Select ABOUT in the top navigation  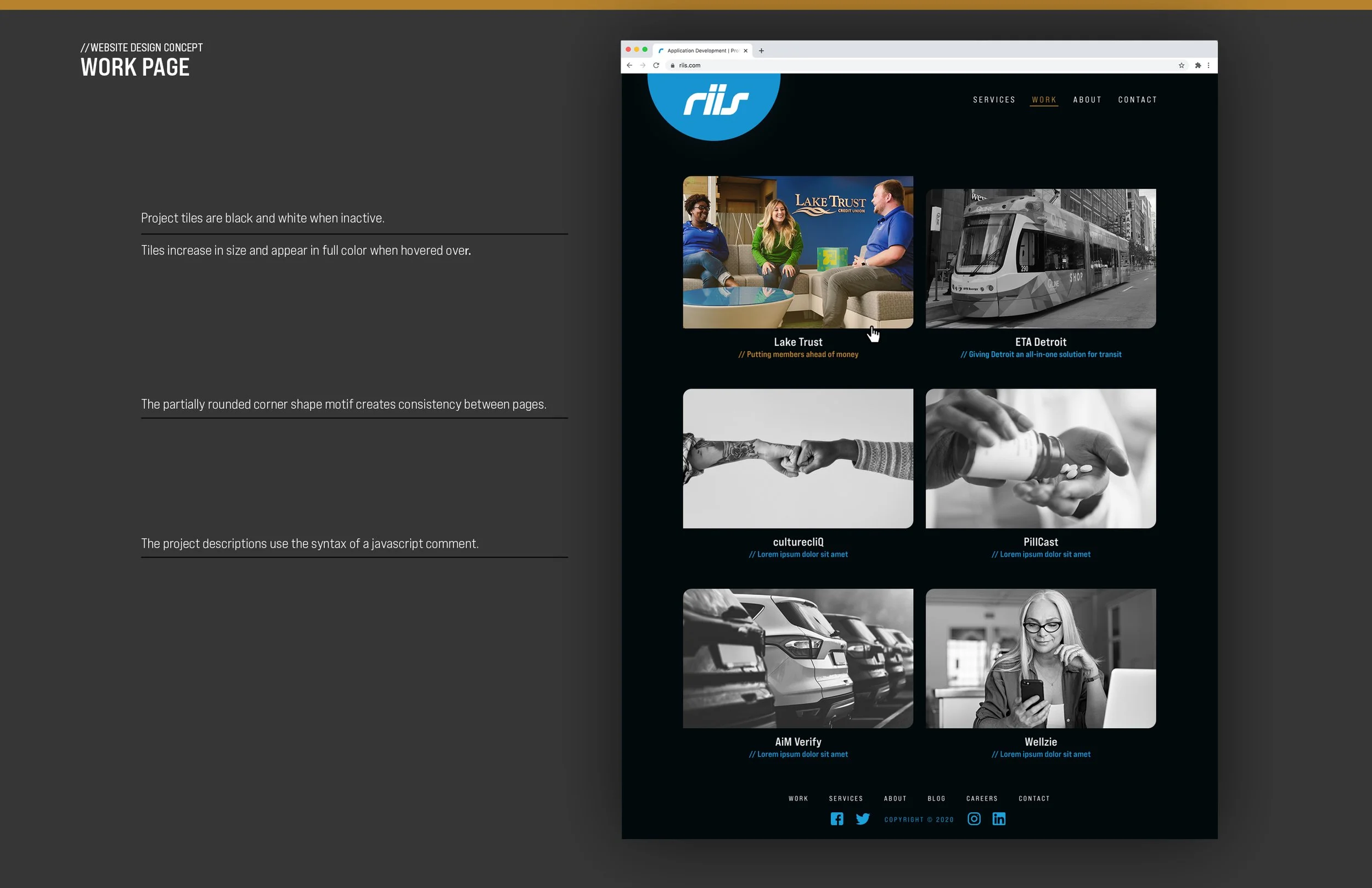pyautogui.click(x=1087, y=100)
